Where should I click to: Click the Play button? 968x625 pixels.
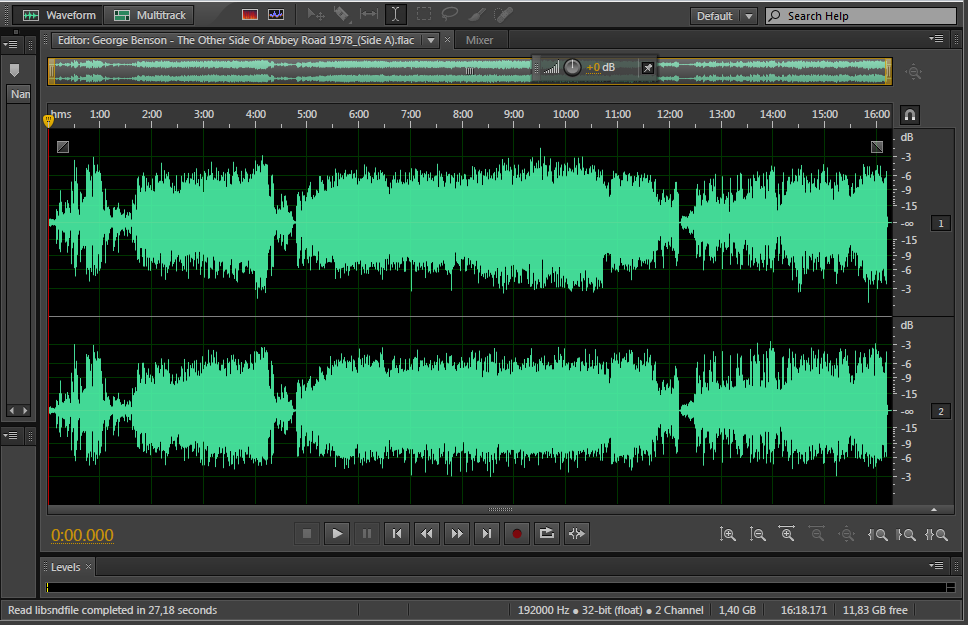pyautogui.click(x=337, y=534)
